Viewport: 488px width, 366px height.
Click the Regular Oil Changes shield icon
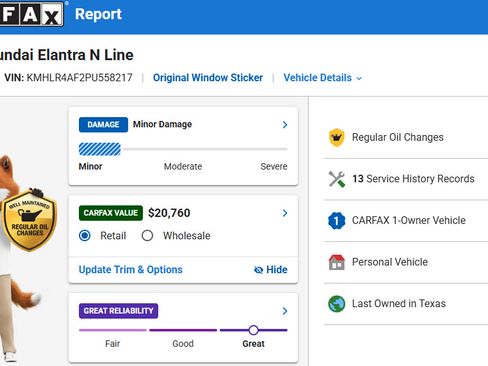tap(336, 137)
